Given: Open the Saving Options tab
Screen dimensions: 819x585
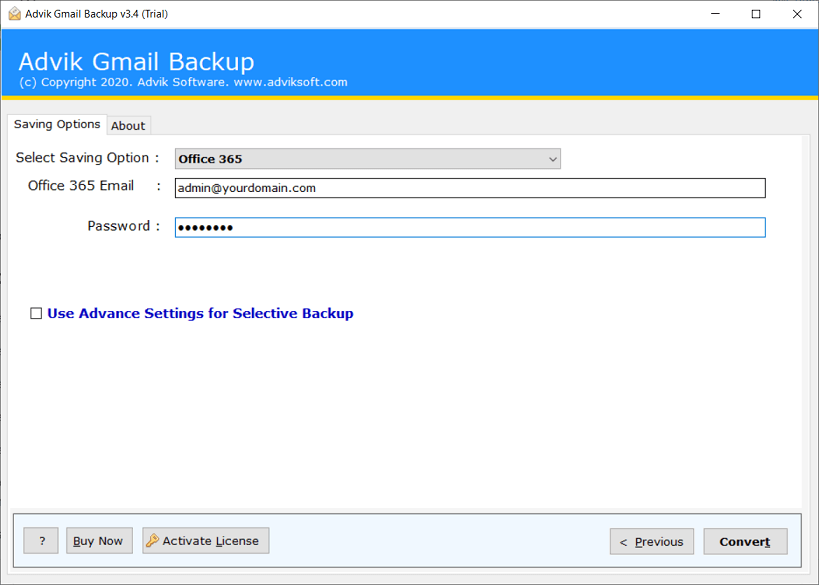Looking at the screenshot, I should [57, 124].
